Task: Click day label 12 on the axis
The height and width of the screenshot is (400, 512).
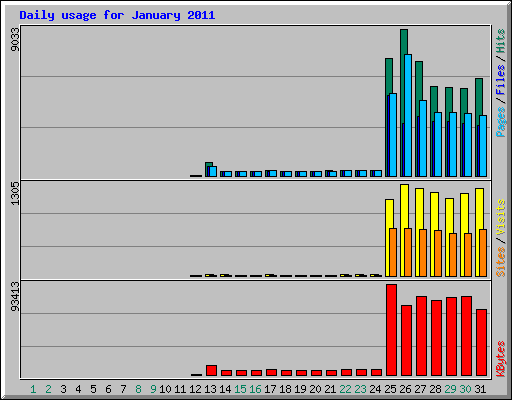Action: 195,389
